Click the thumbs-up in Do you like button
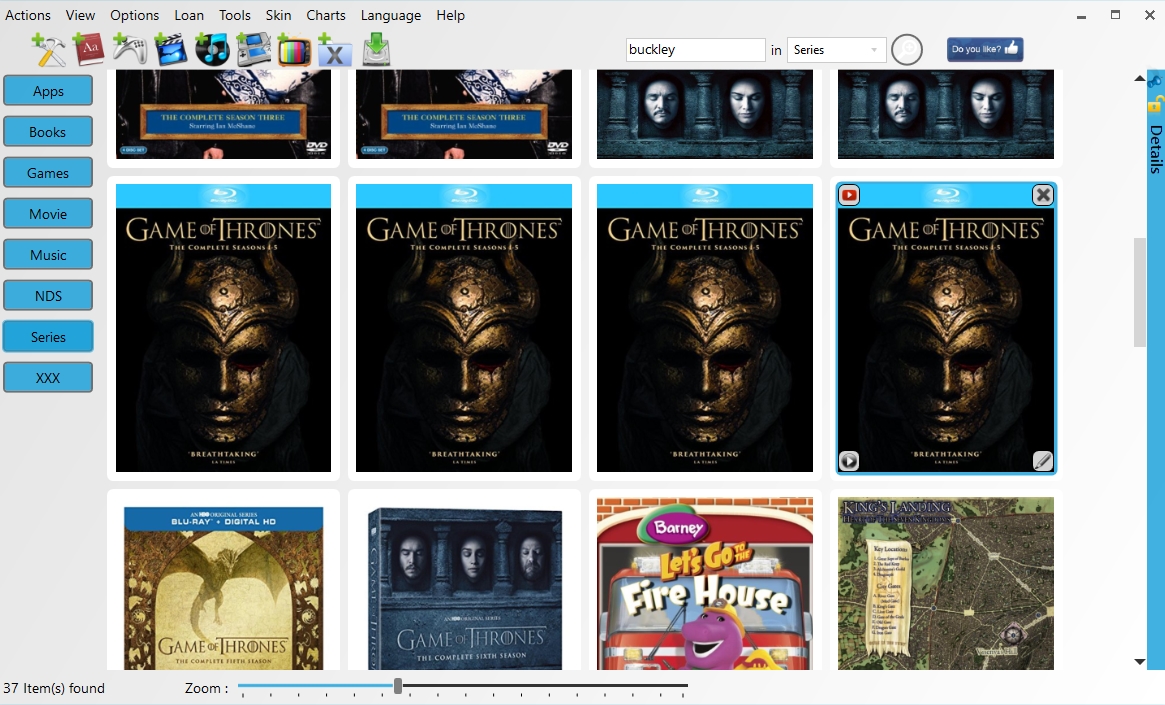This screenshot has width=1165, height=705. click(1011, 48)
